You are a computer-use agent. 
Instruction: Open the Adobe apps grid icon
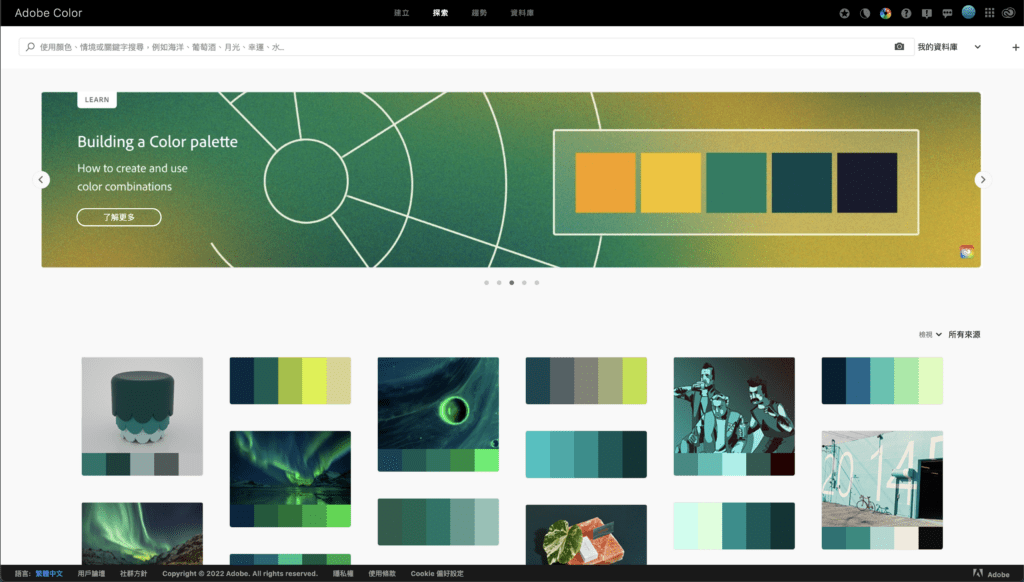[989, 13]
